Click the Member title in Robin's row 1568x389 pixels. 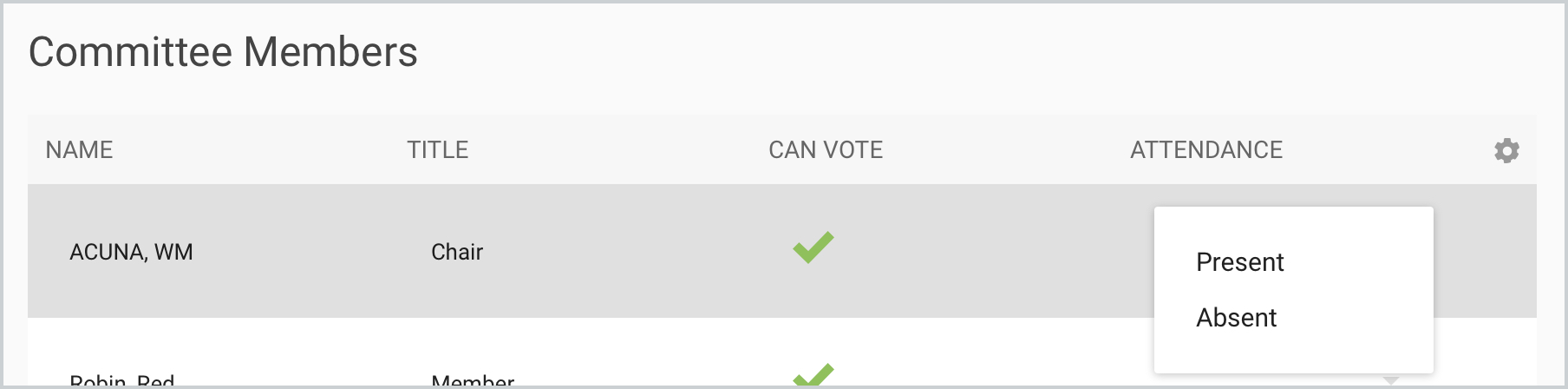tap(473, 381)
